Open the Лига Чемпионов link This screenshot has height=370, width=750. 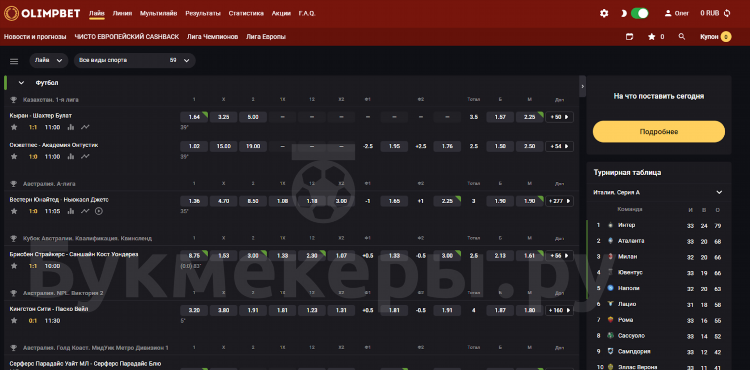pyautogui.click(x=212, y=36)
